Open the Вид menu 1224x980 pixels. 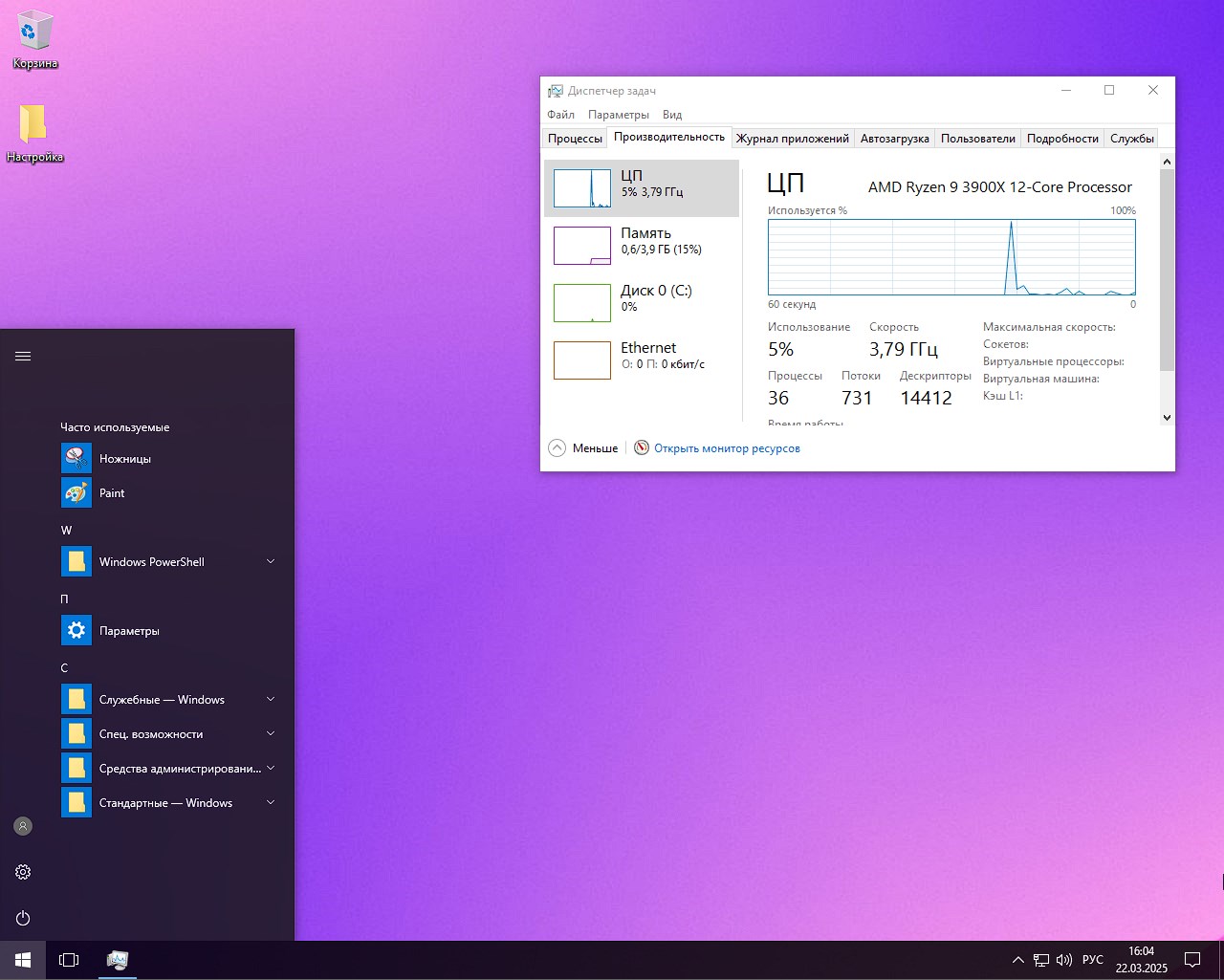coord(672,115)
